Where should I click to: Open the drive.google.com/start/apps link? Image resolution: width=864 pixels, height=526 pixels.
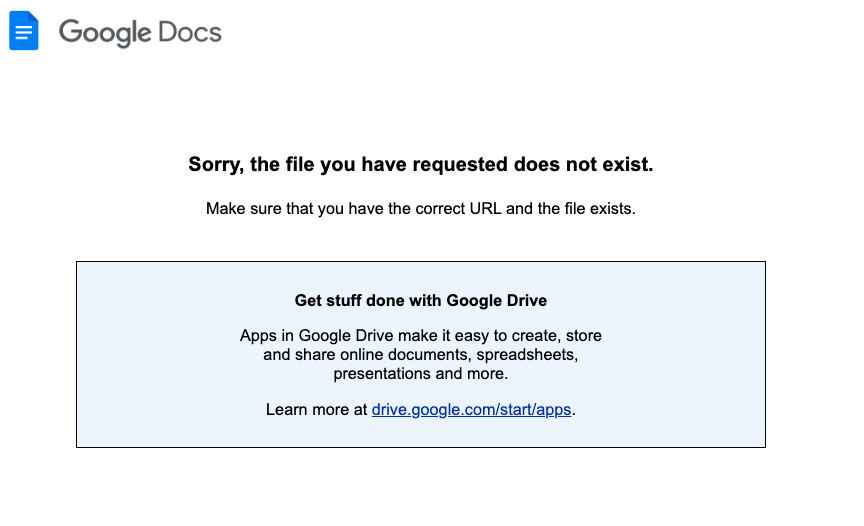coord(471,410)
